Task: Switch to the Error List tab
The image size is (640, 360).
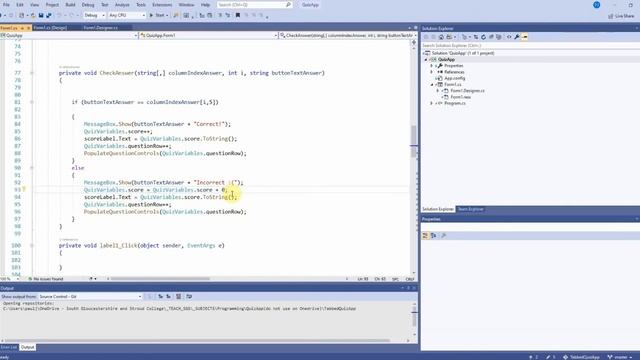Action: (9, 347)
